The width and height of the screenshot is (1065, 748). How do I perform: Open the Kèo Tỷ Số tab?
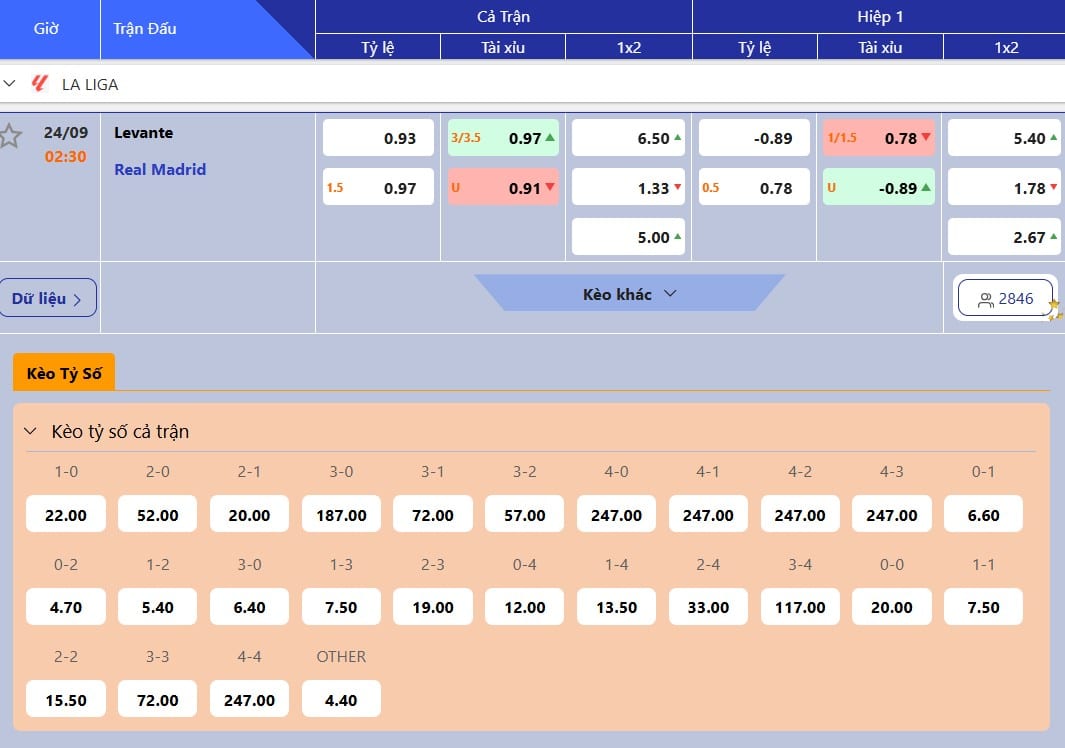pos(64,373)
